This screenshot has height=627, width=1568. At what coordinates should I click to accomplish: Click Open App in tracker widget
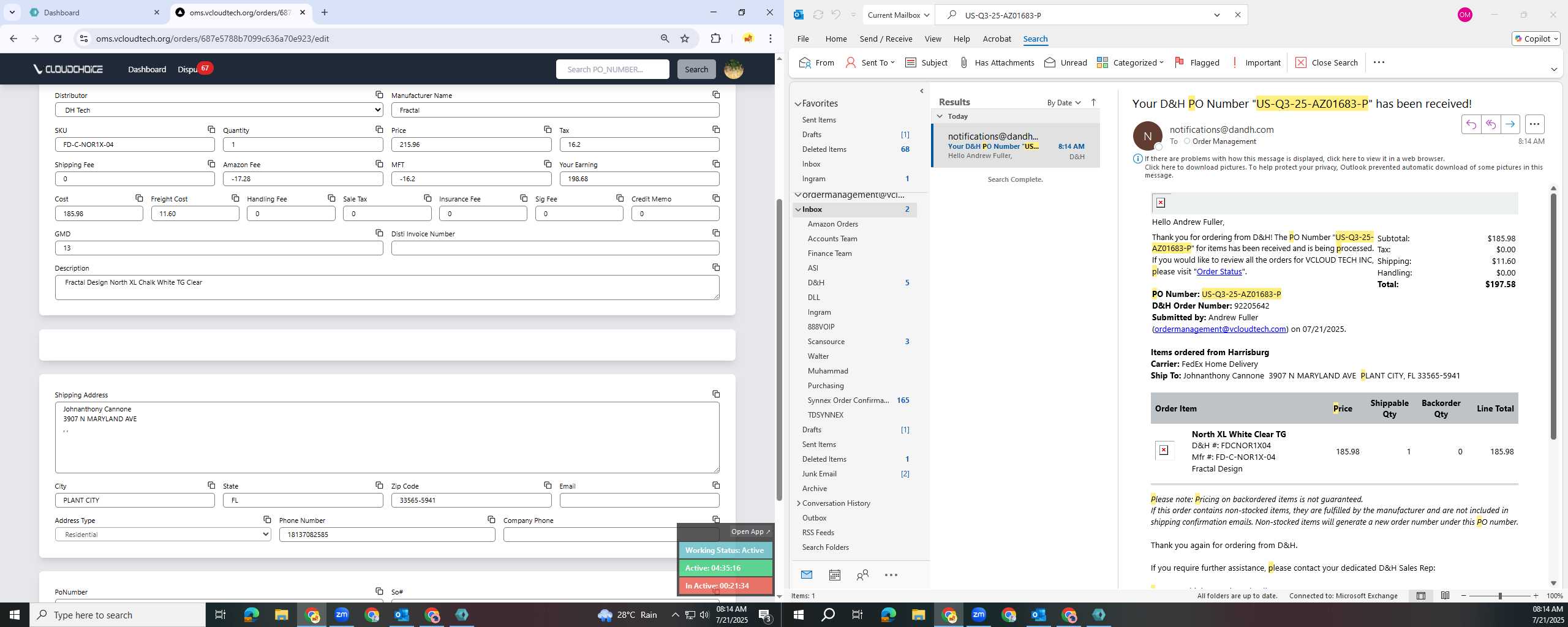click(x=750, y=531)
